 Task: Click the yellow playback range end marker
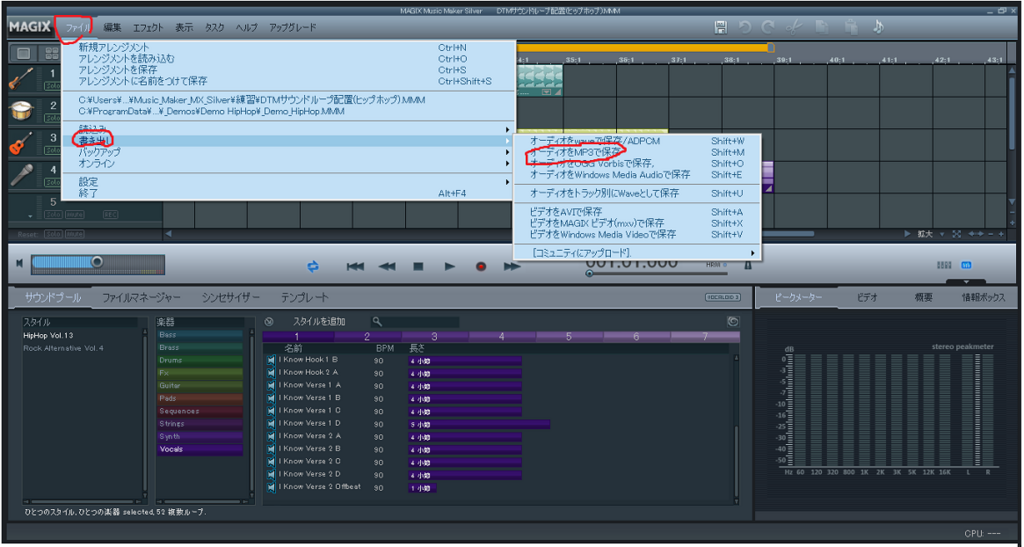pos(771,48)
